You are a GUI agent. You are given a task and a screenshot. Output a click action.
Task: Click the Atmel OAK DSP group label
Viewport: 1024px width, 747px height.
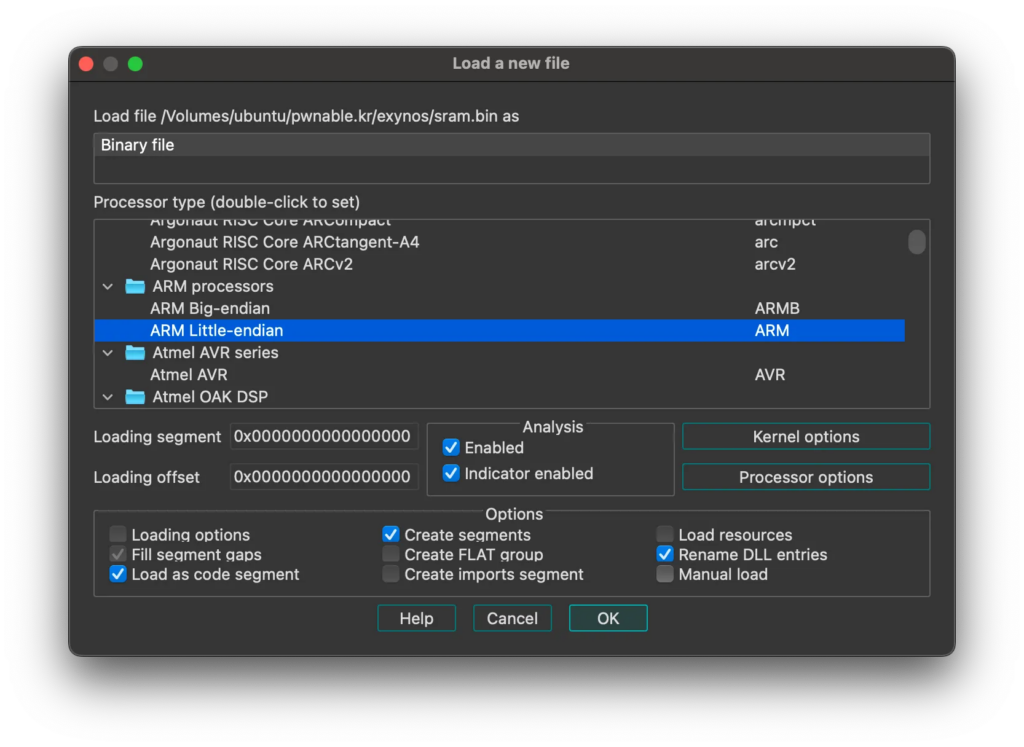[210, 397]
